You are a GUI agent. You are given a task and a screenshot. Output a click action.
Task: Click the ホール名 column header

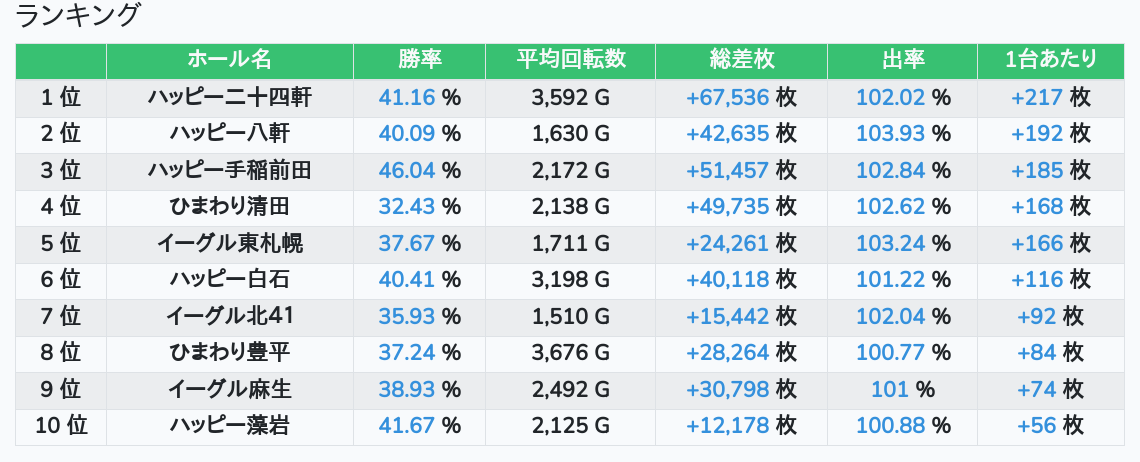tap(229, 60)
